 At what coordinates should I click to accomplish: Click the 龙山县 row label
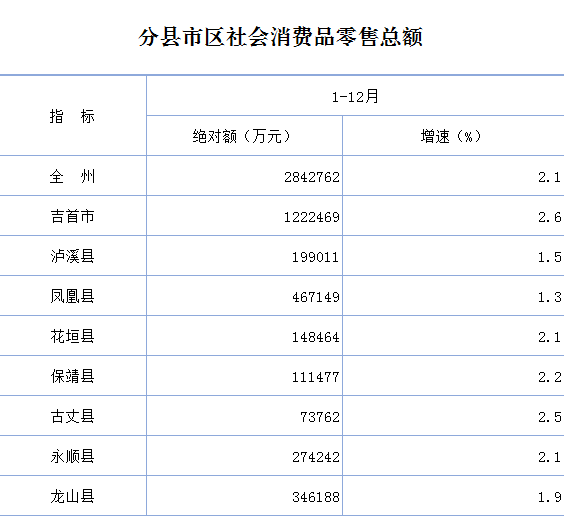tap(72, 496)
